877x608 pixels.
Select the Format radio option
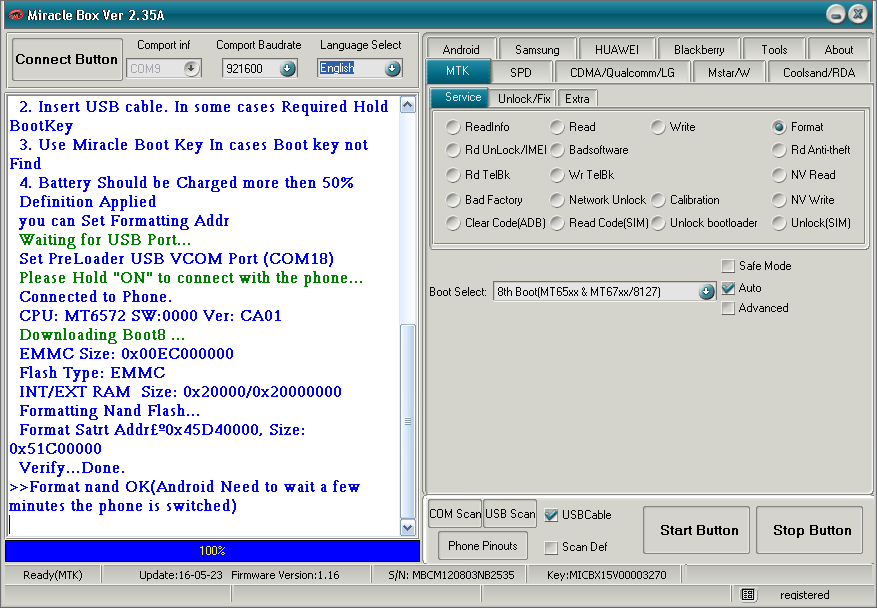pos(779,128)
